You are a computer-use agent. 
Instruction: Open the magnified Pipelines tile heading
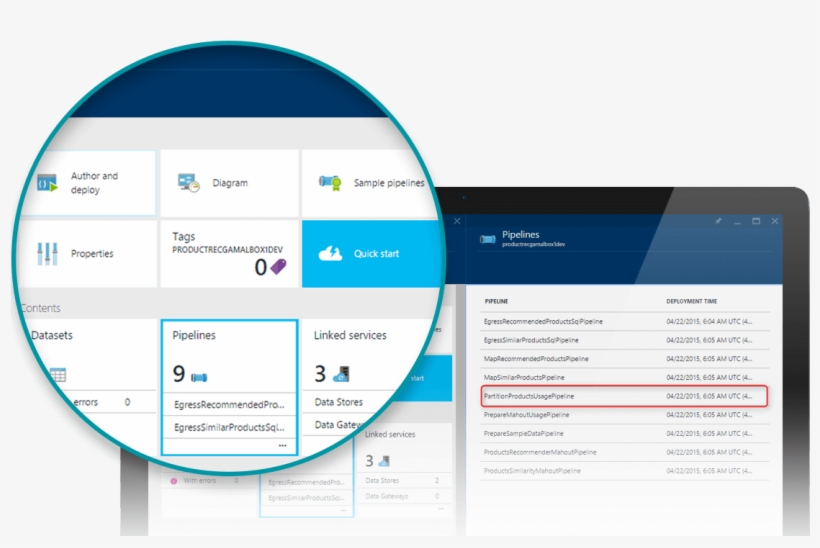[x=194, y=335]
